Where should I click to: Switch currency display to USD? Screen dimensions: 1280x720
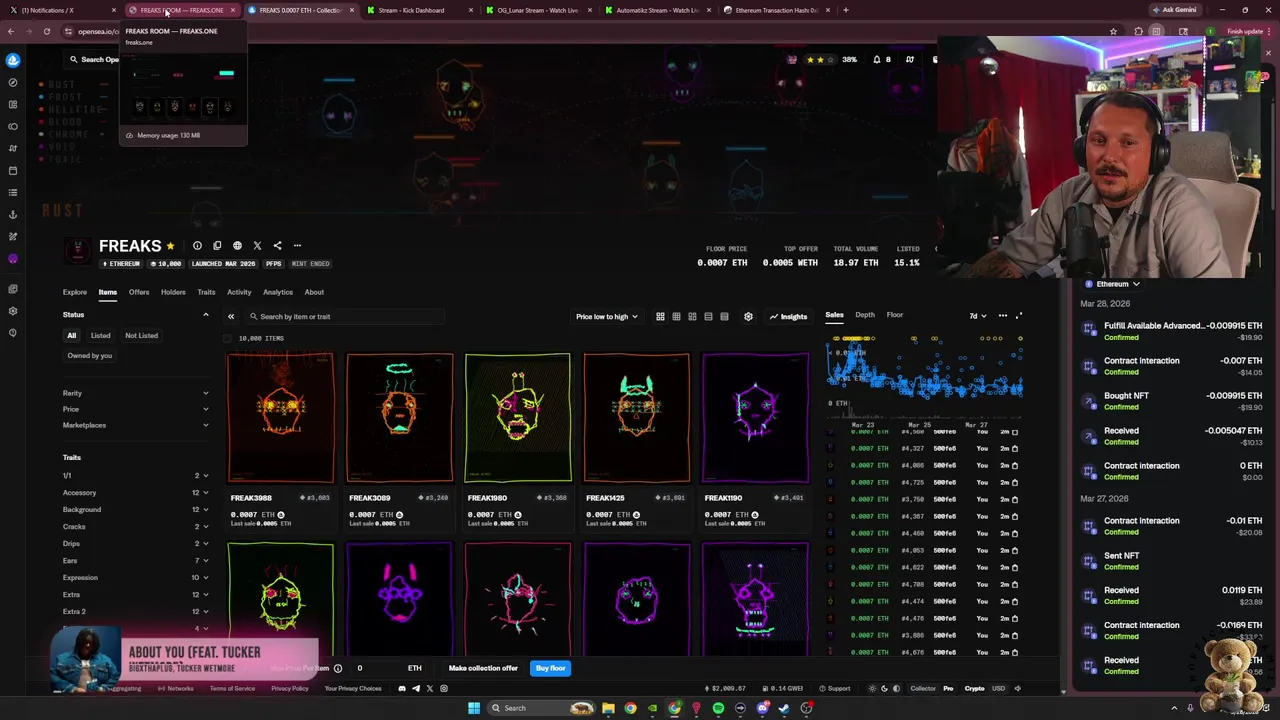point(999,688)
